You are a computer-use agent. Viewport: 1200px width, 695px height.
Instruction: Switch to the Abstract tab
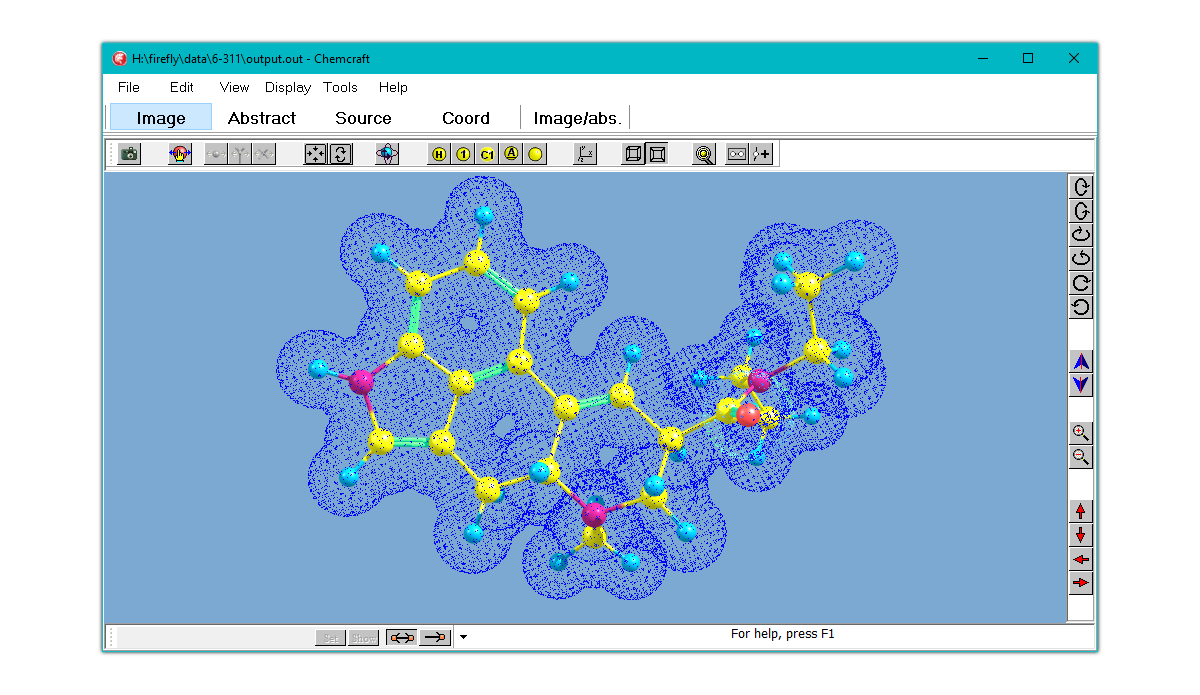tap(262, 118)
